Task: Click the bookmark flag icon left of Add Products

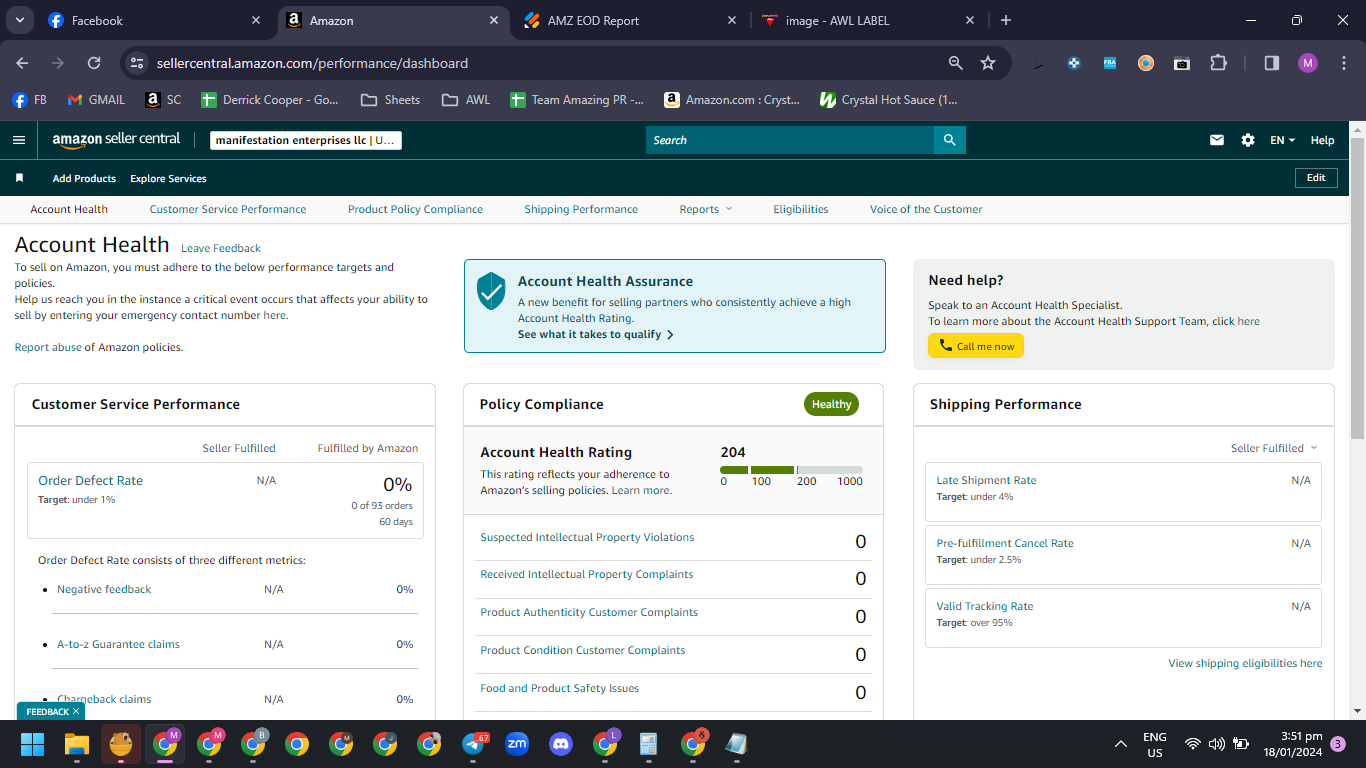Action: pos(19,178)
